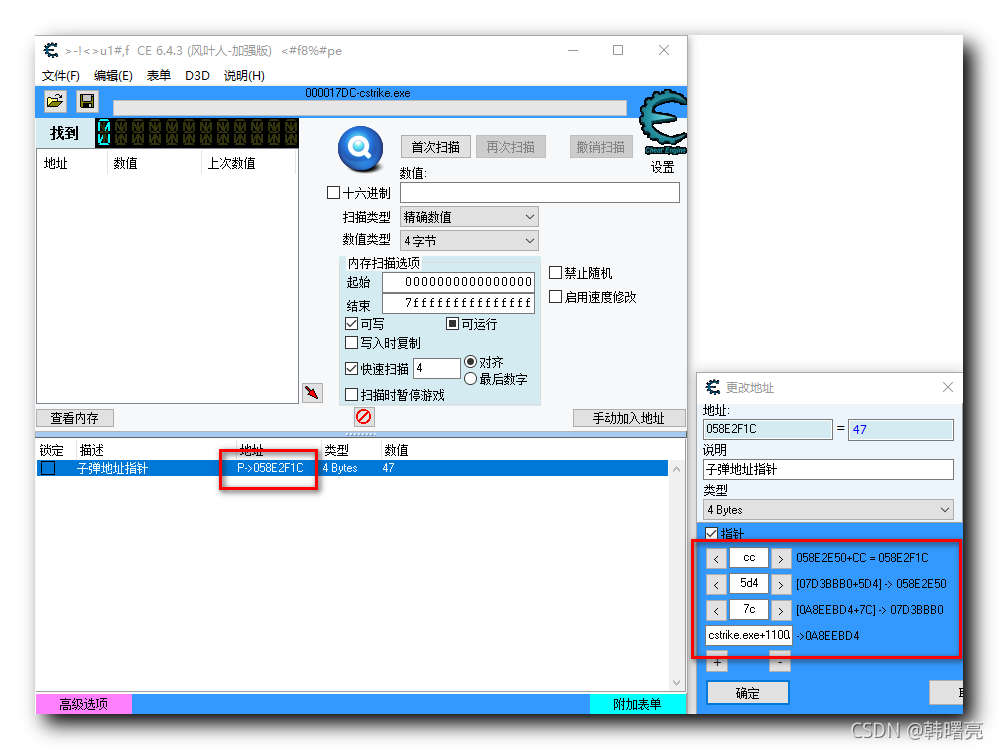Click the cstrike.exe base address field
Screen dimensions: 998x749
point(748,635)
